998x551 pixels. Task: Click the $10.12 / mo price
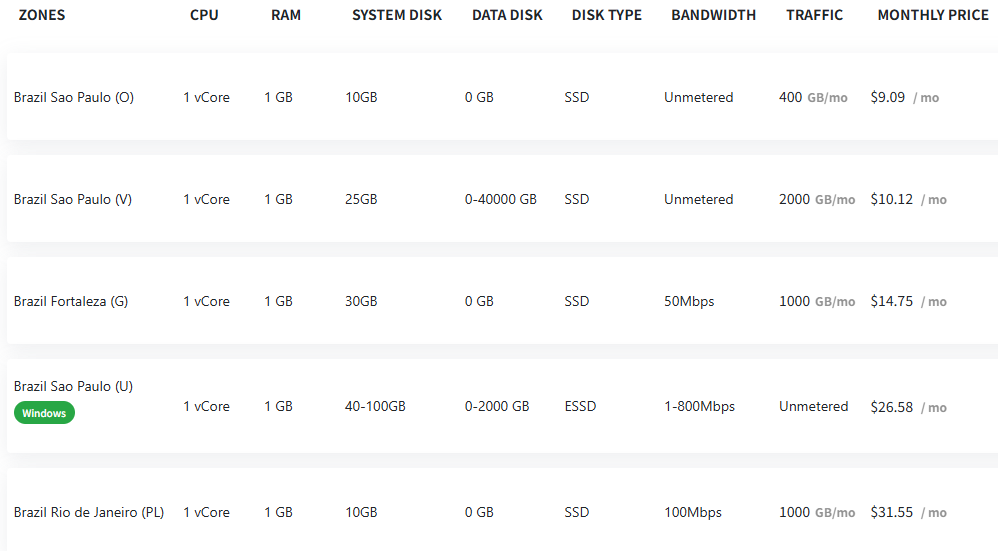pyautogui.click(x=908, y=199)
